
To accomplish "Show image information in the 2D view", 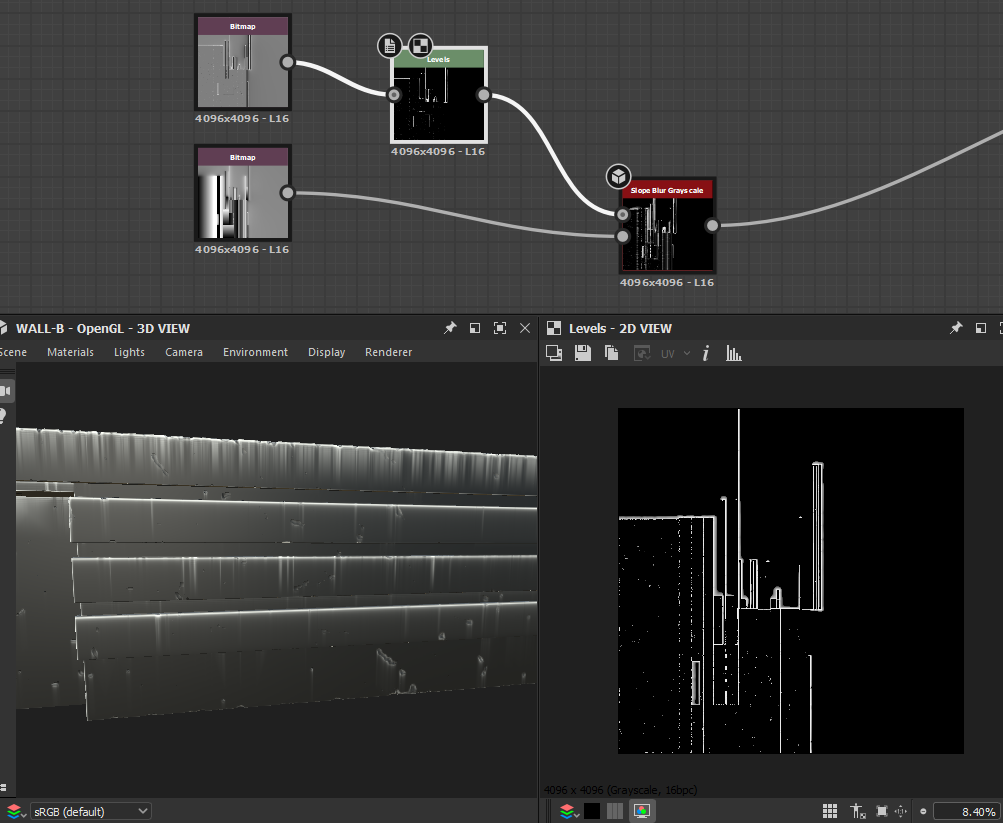I will click(705, 353).
